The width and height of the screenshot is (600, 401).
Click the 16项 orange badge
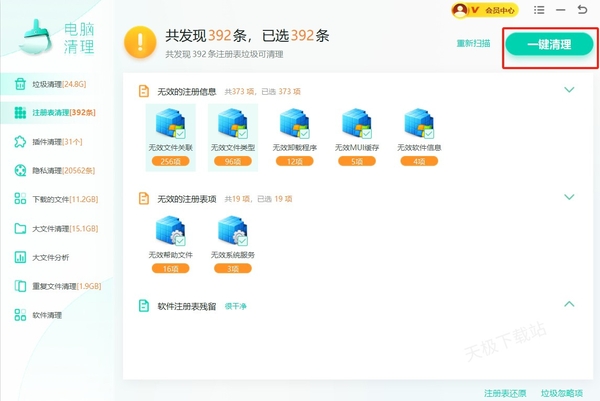[171, 269]
